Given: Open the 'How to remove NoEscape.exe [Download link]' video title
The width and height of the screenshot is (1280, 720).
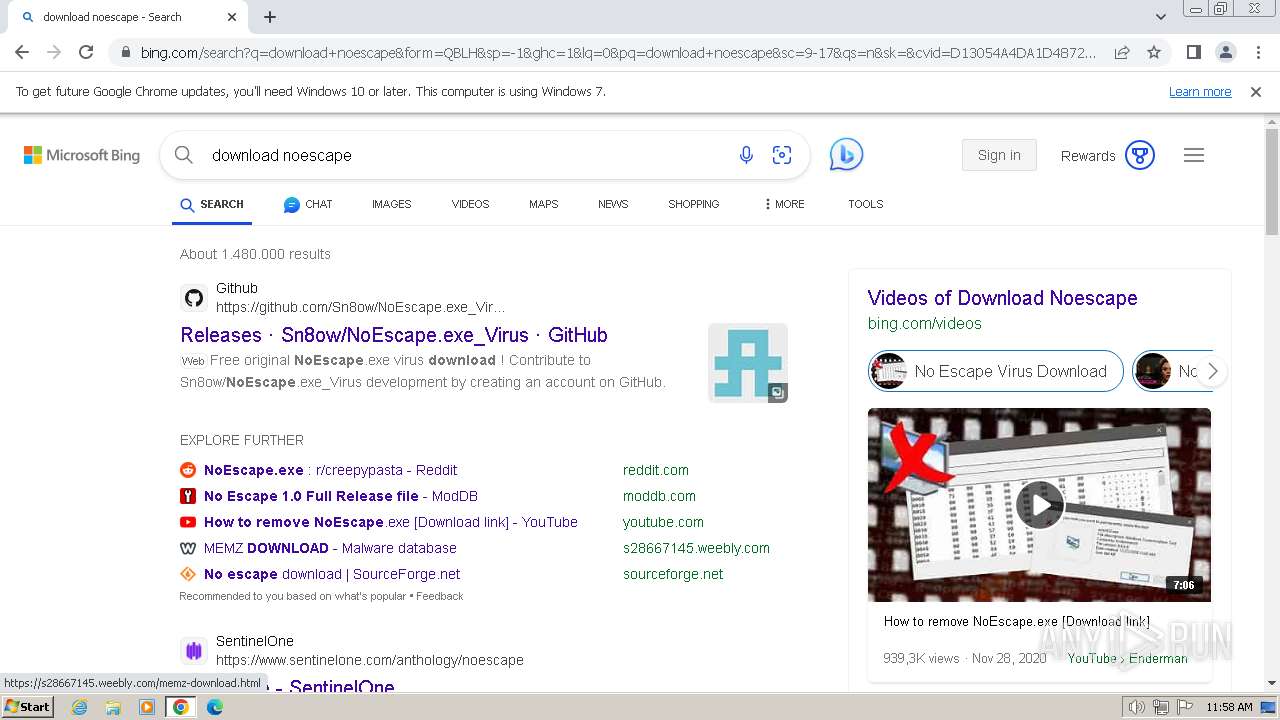Looking at the screenshot, I should (1017, 621).
